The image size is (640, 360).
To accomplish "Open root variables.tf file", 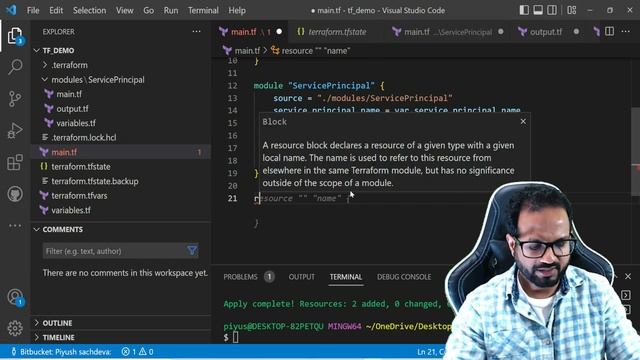I will 70,210.
